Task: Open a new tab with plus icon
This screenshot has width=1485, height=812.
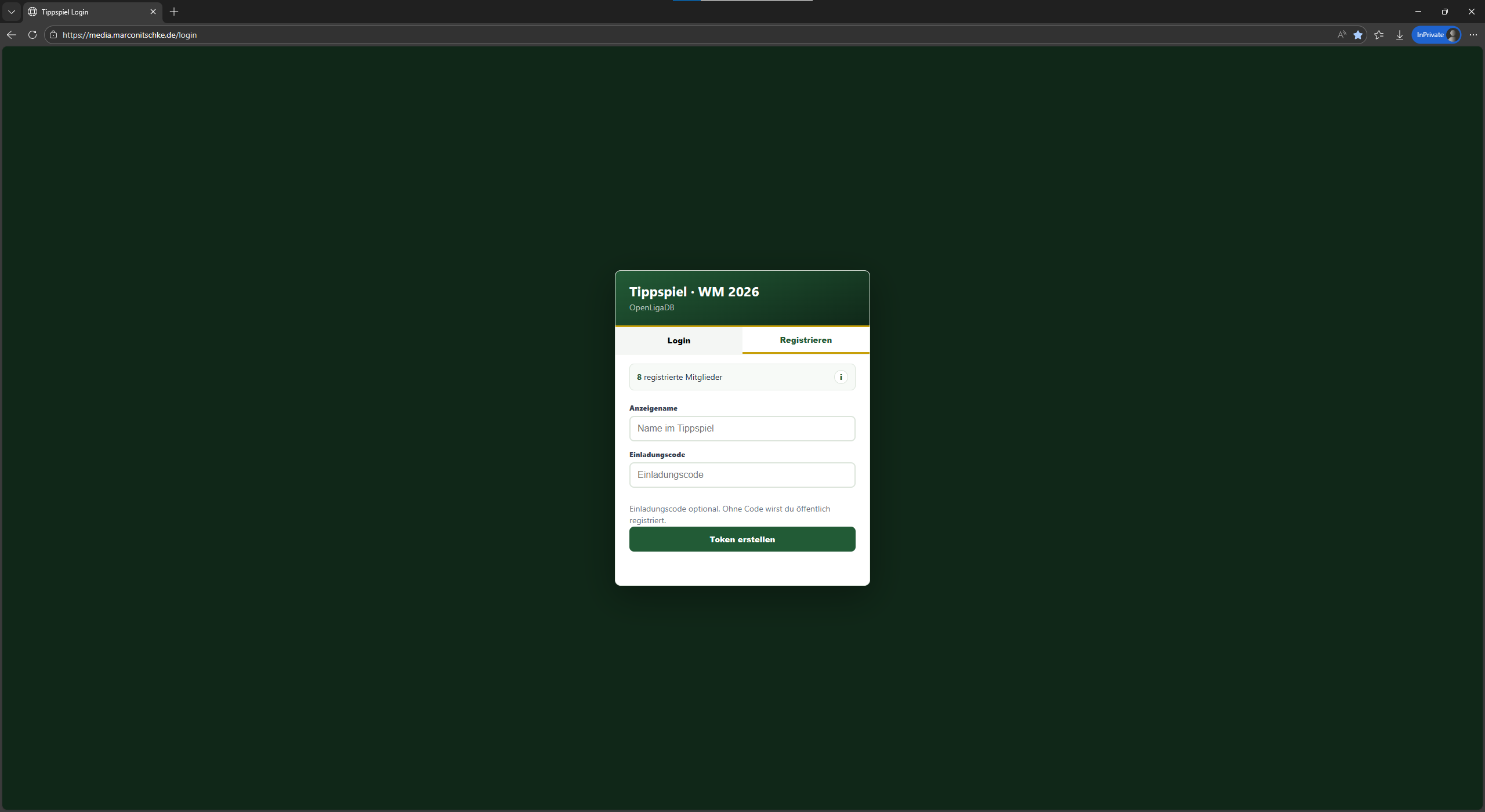Action: (x=174, y=12)
